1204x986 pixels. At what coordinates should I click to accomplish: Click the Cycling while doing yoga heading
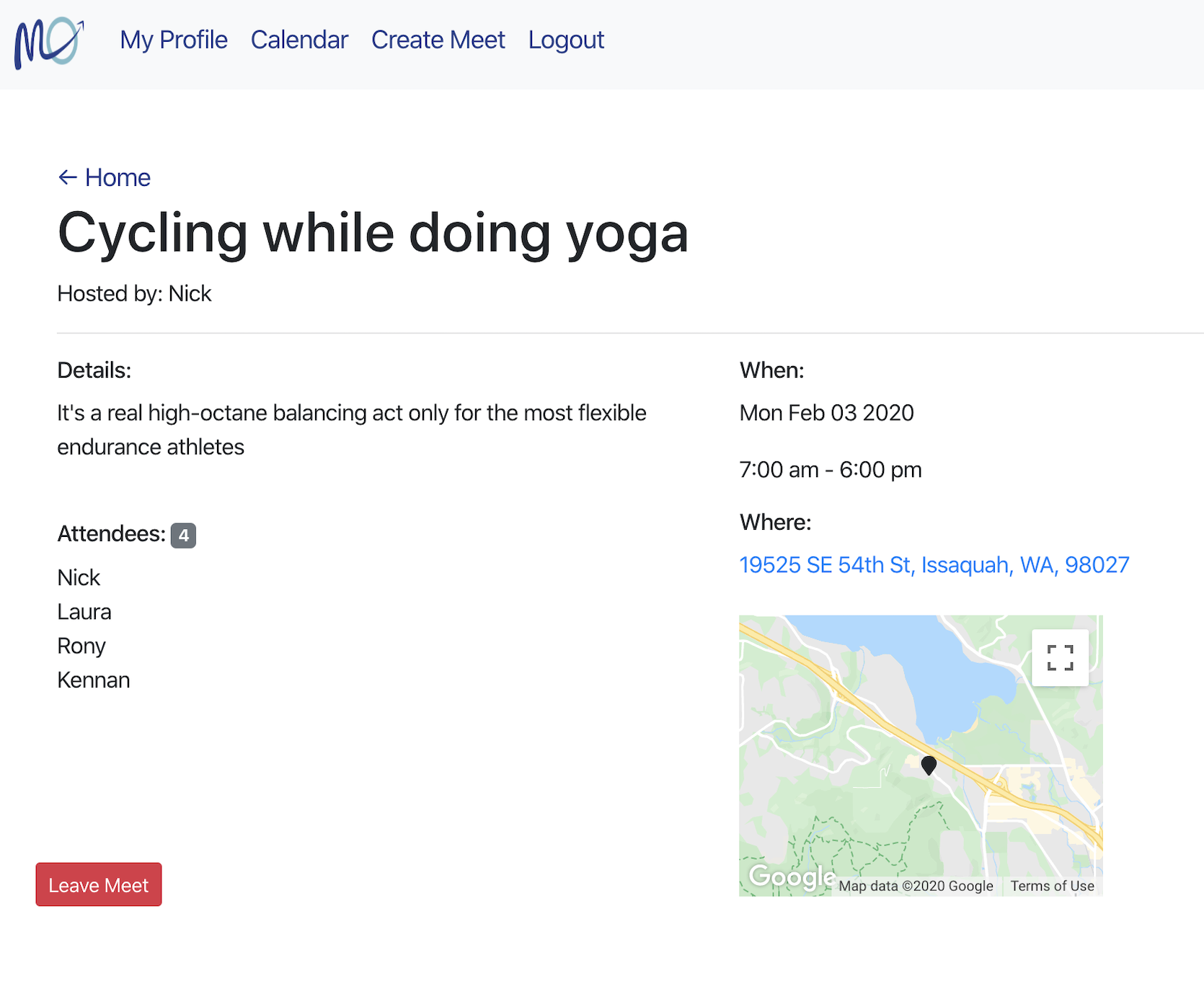[x=373, y=234]
